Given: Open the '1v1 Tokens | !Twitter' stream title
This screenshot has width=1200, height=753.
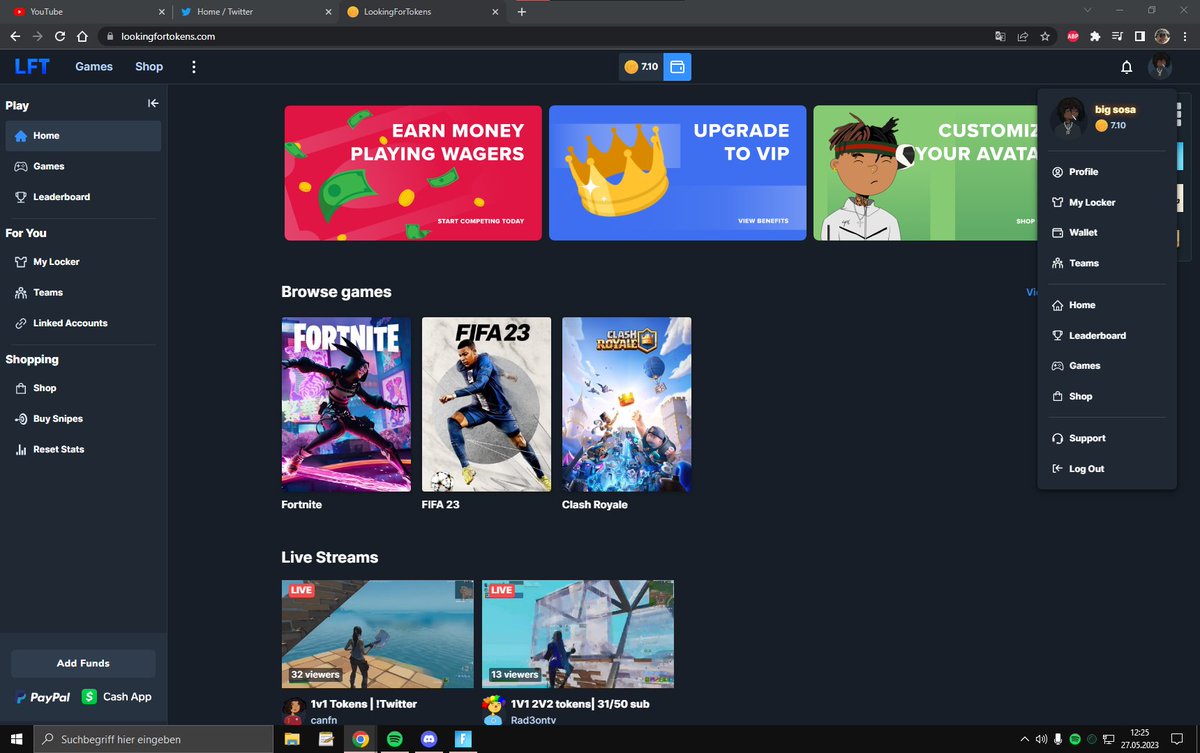Looking at the screenshot, I should coord(362,704).
